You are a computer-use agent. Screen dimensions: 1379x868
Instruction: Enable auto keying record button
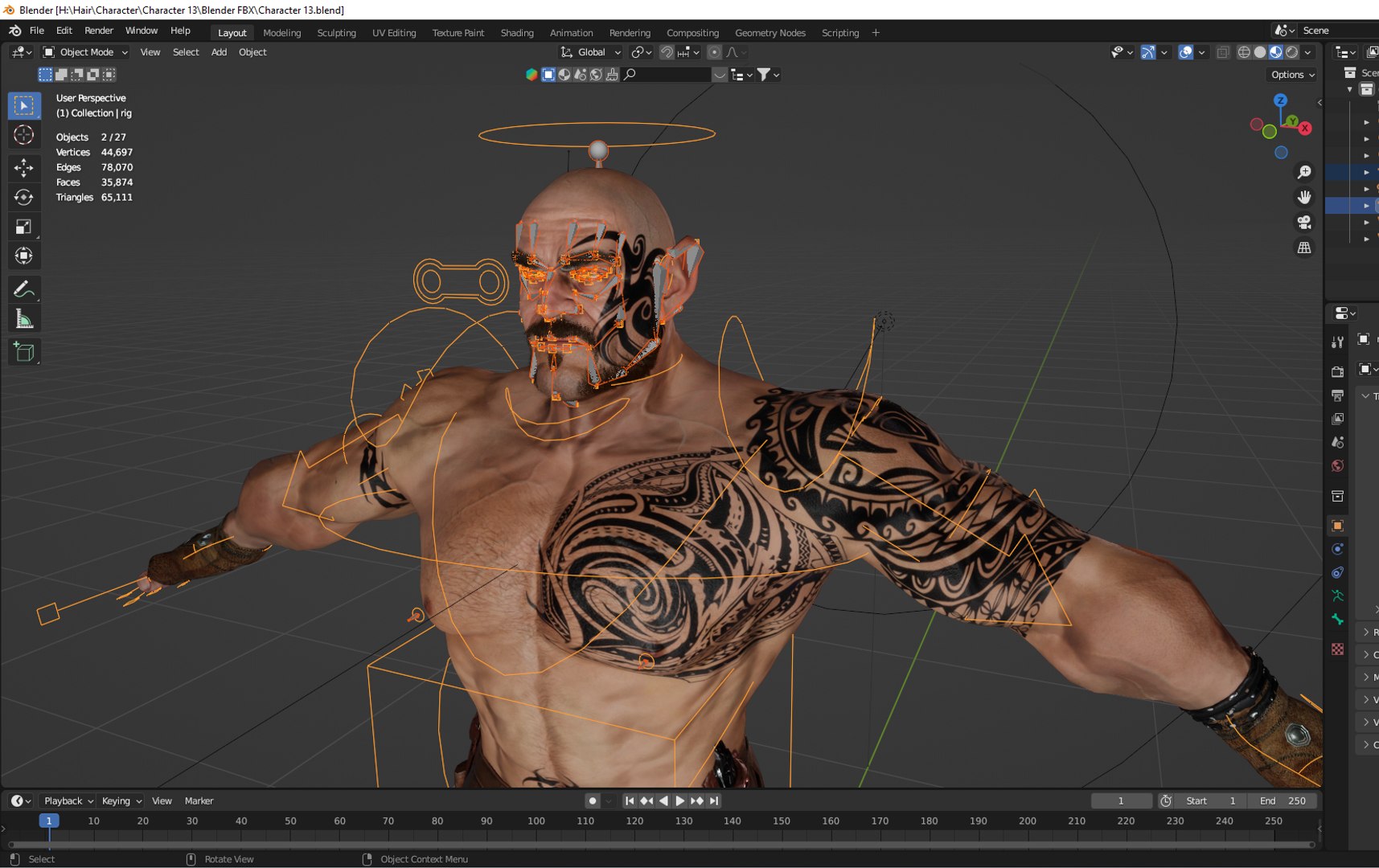593,800
